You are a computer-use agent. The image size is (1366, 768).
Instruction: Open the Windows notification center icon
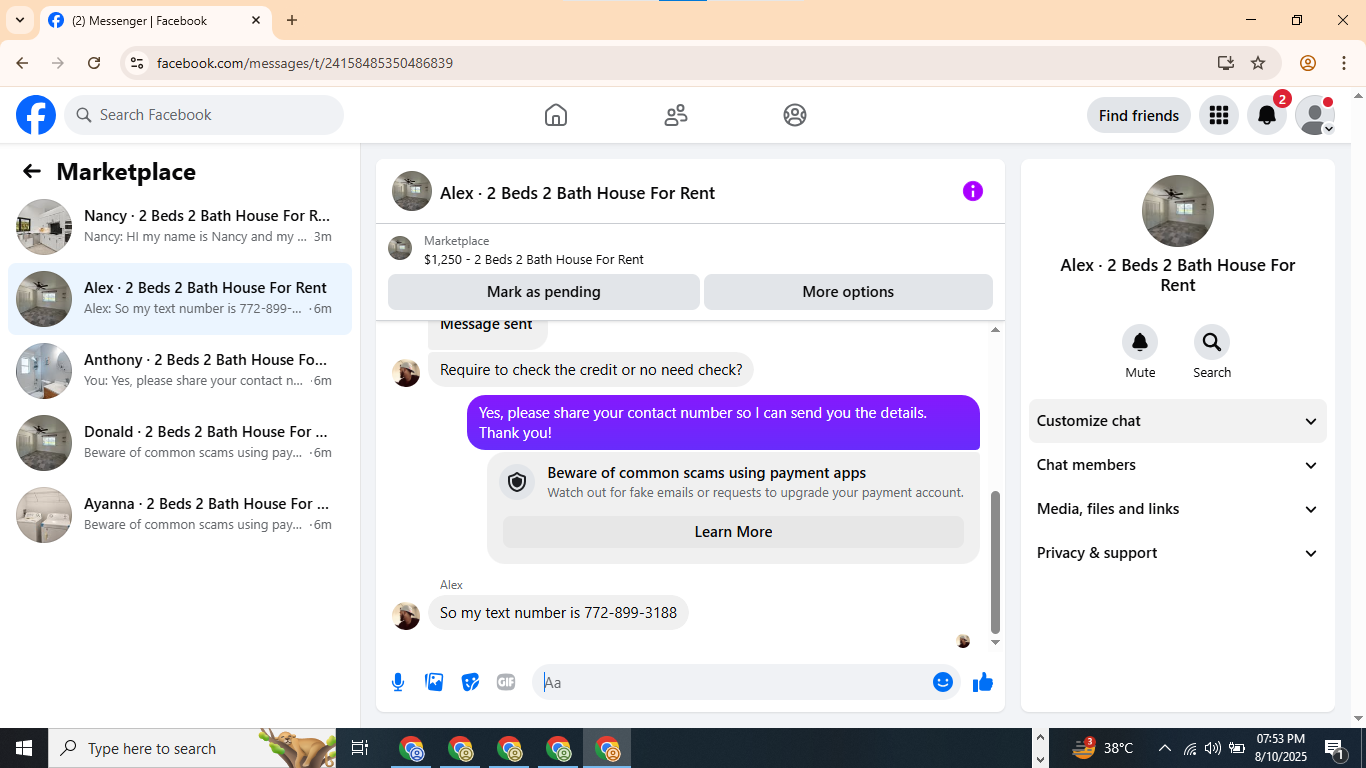1335,748
